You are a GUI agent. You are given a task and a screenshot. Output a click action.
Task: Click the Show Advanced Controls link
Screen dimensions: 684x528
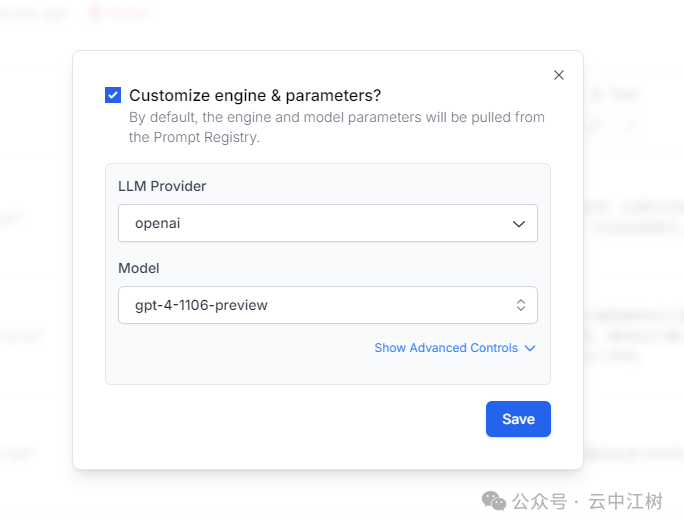click(446, 348)
